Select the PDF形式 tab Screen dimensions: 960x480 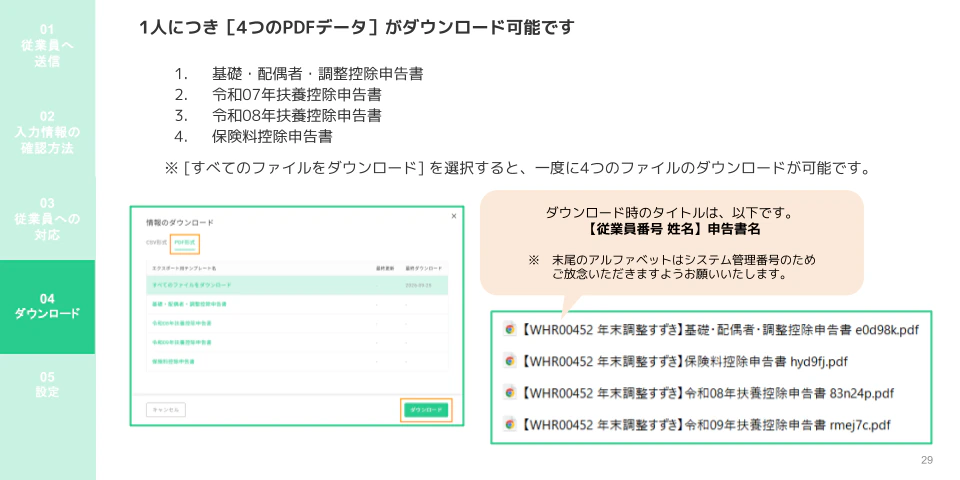coord(184,244)
